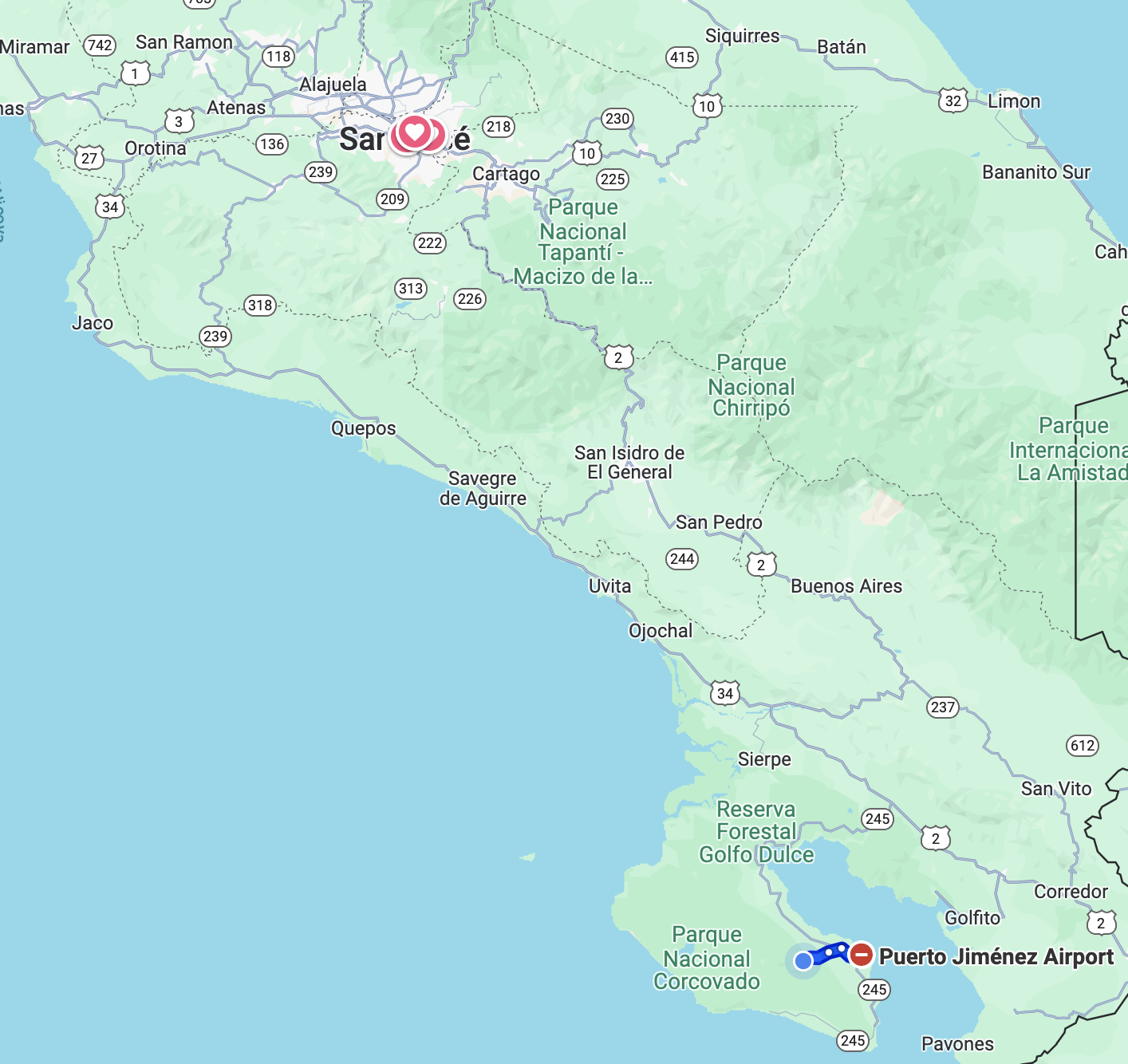Click the Puerto Jiménez Airport label
The height and width of the screenshot is (1064, 1128).
pos(996,956)
